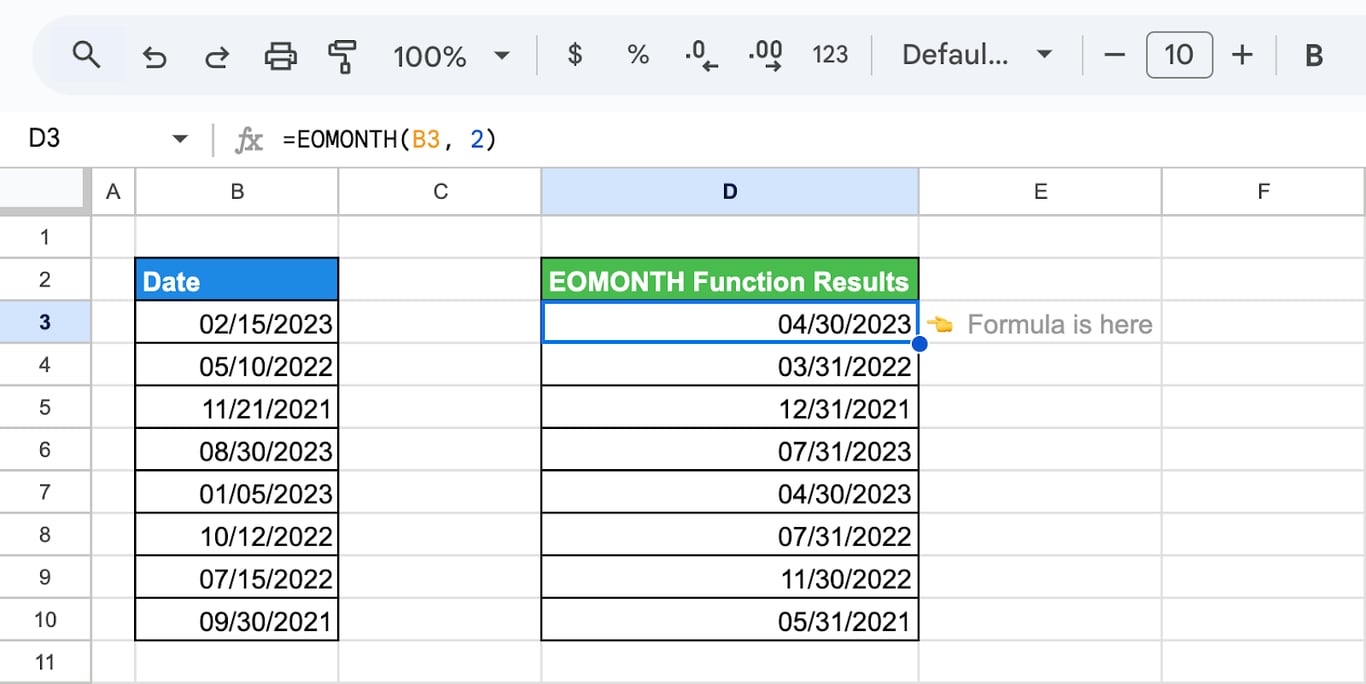Open the 100% zoom dropdown
The height and width of the screenshot is (684, 1366).
pos(452,56)
